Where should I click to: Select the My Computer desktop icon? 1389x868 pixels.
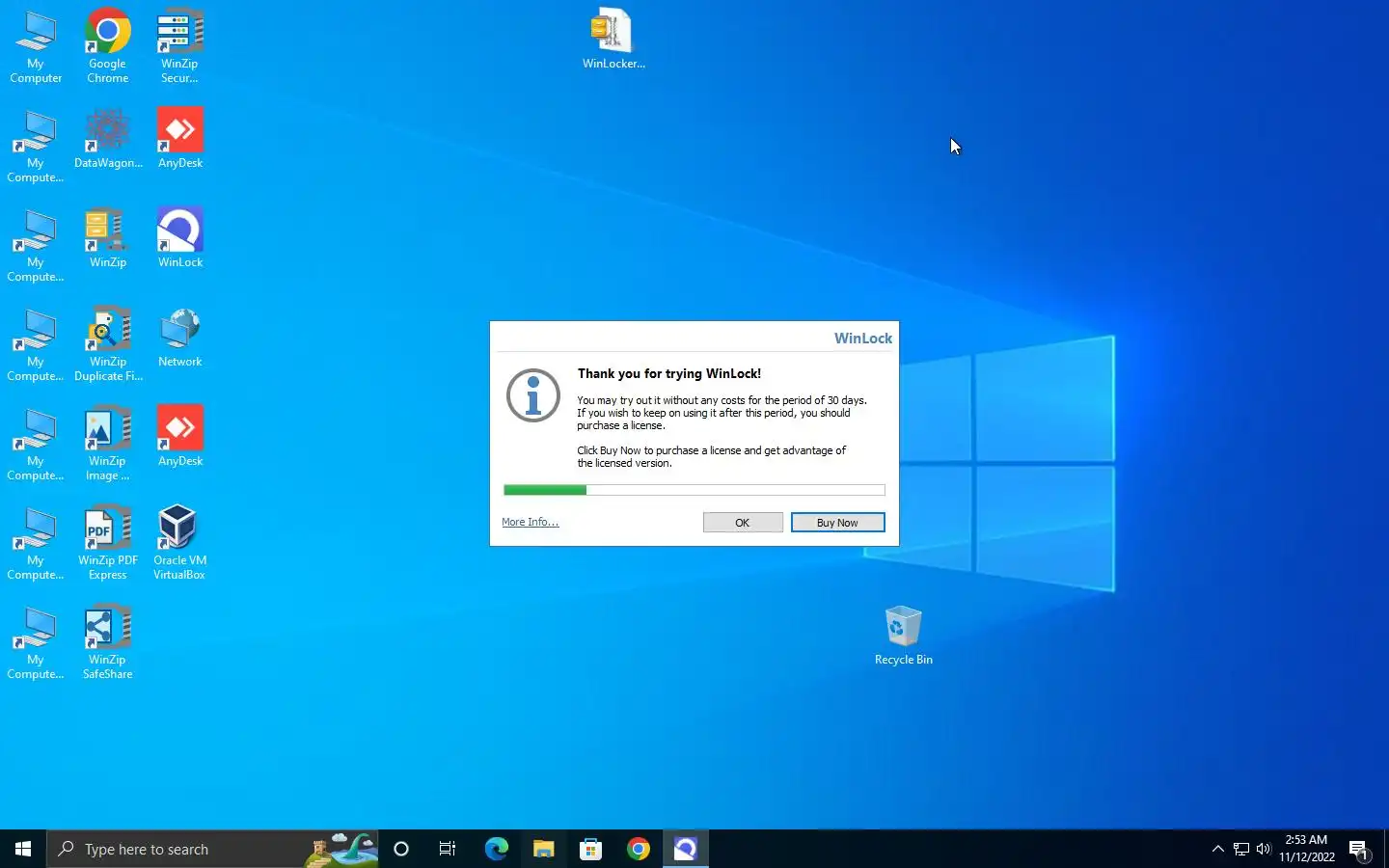point(36,47)
